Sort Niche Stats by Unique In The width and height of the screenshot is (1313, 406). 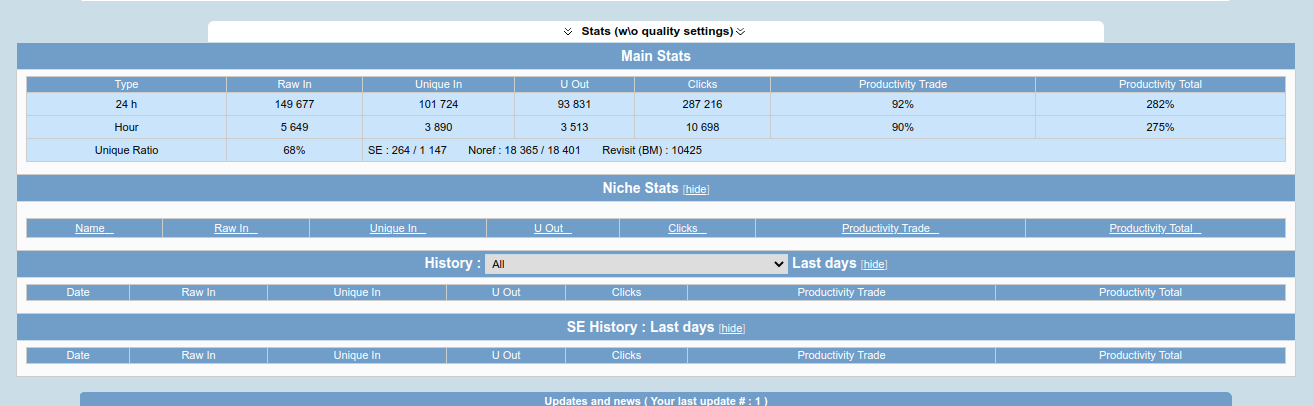click(x=398, y=229)
